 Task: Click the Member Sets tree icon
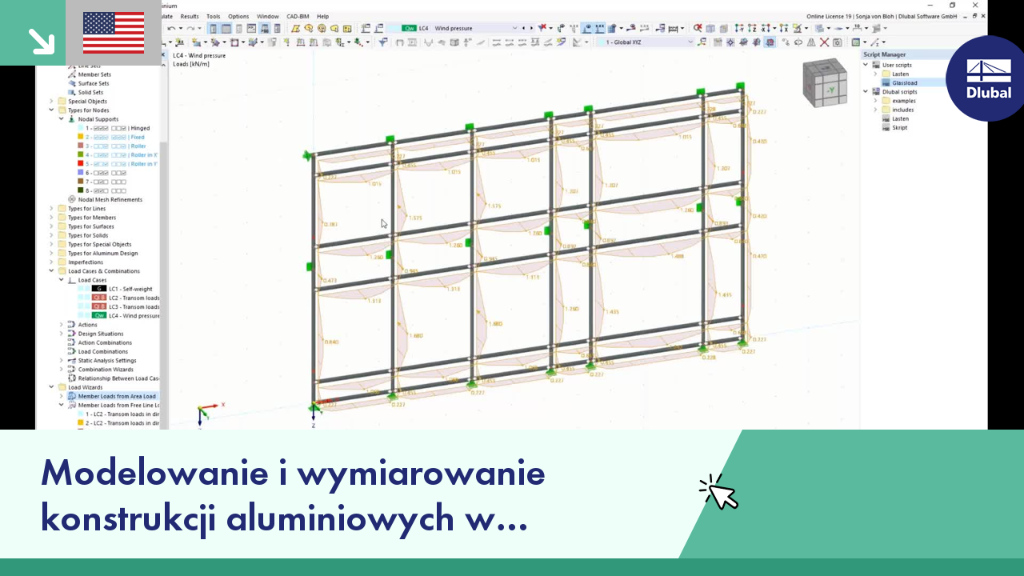click(x=72, y=74)
